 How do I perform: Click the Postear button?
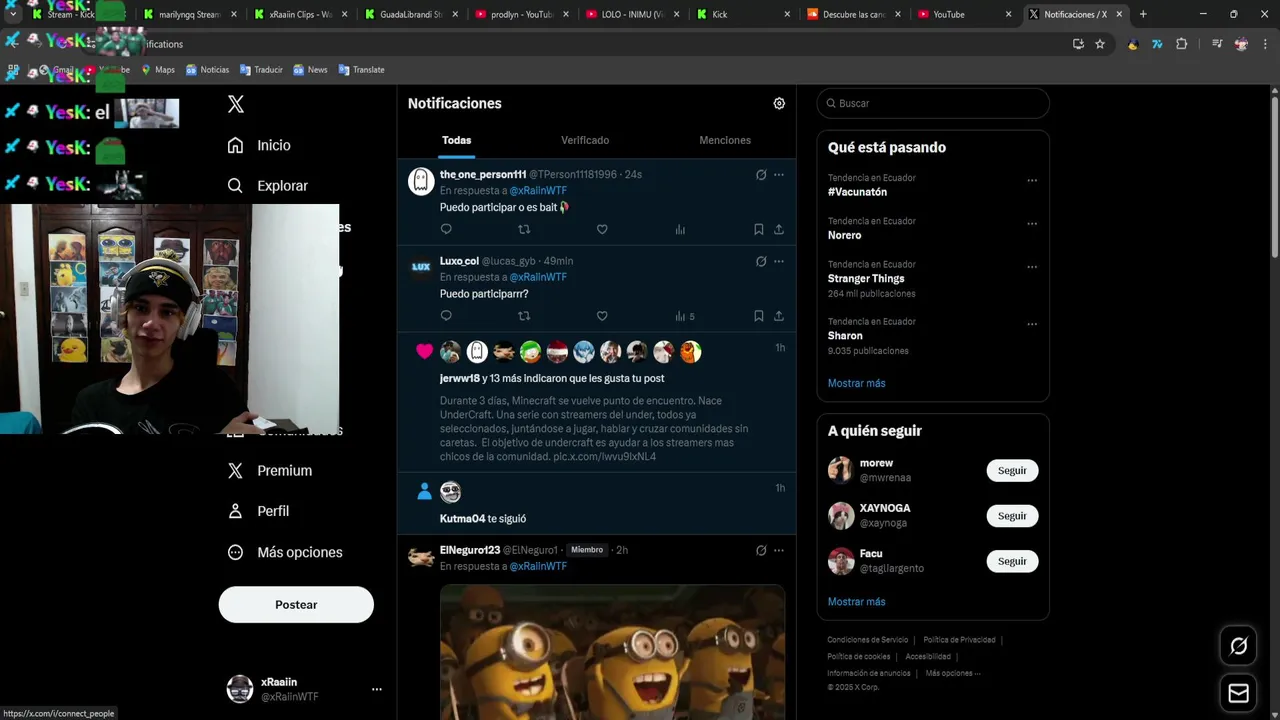tap(296, 605)
